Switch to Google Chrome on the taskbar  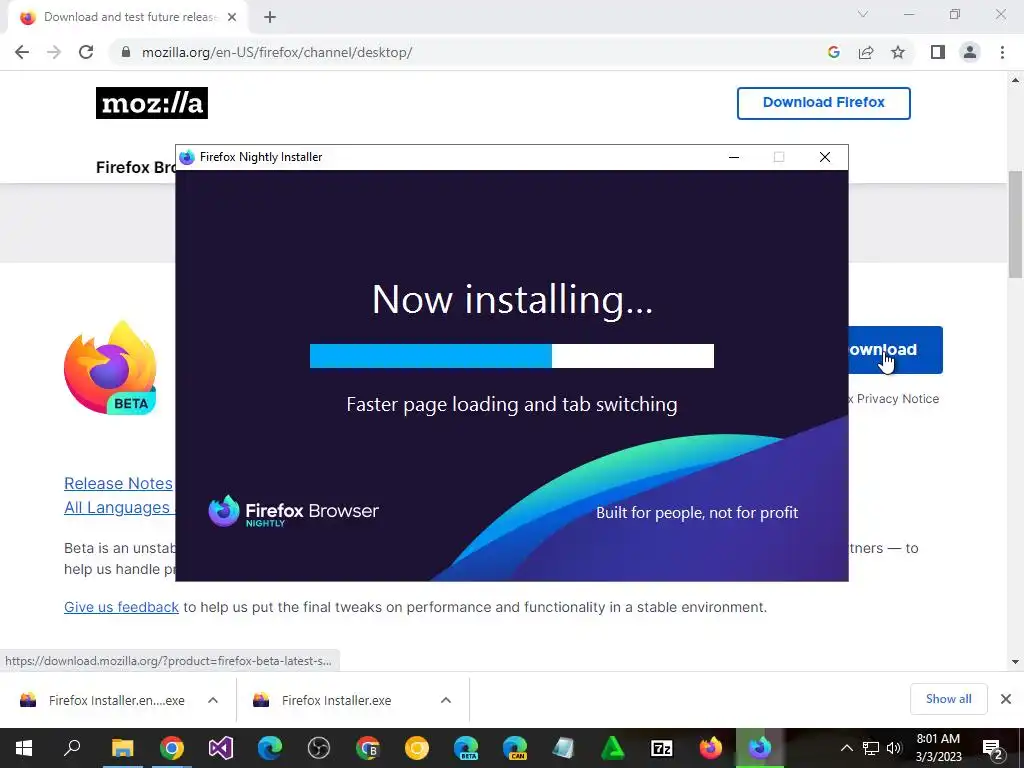[172, 748]
